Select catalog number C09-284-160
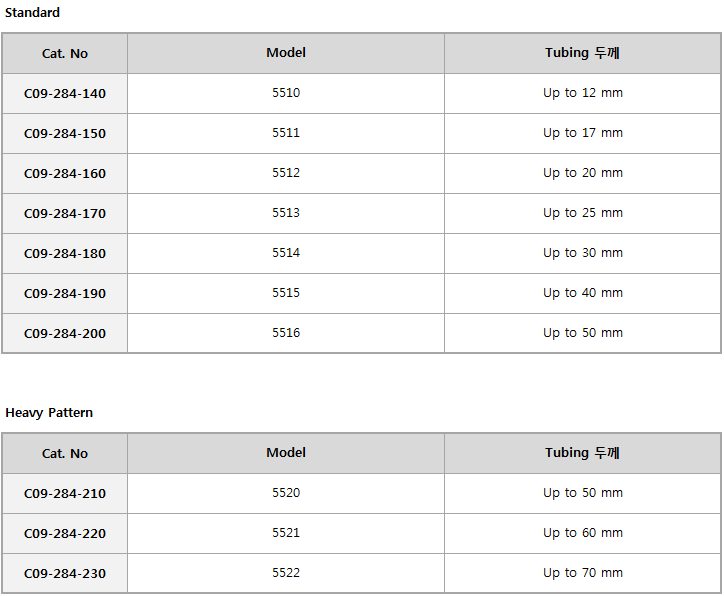Screen dimensions: 724x596 [65, 174]
